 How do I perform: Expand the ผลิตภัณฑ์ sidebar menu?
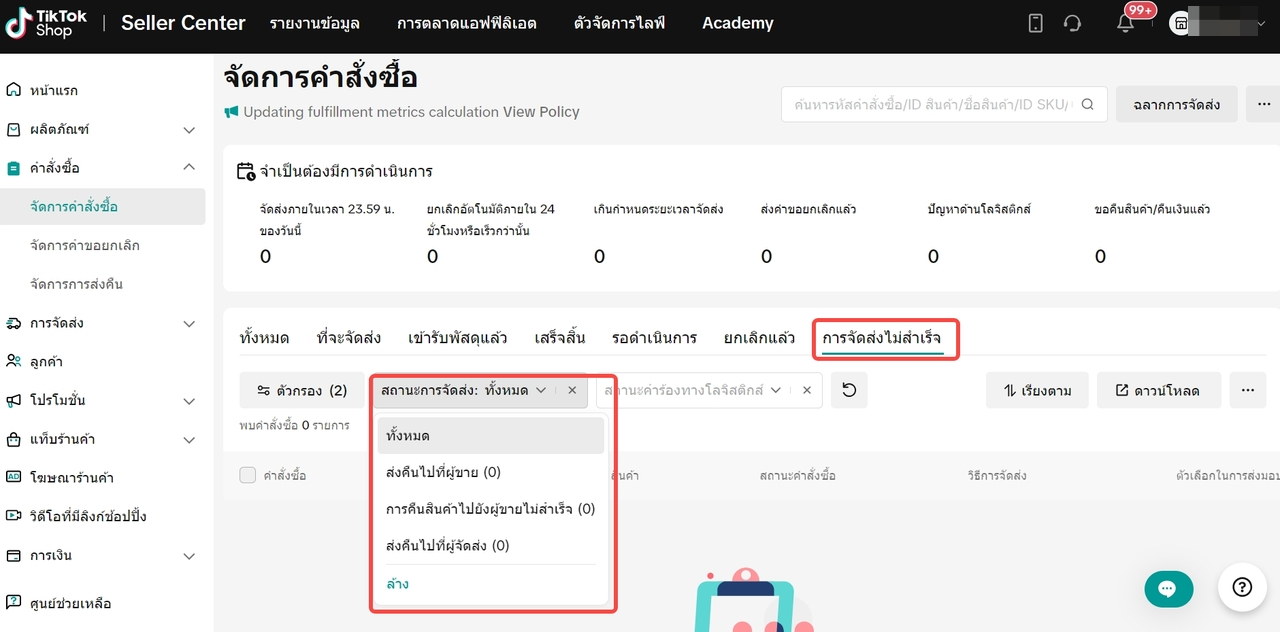click(189, 129)
